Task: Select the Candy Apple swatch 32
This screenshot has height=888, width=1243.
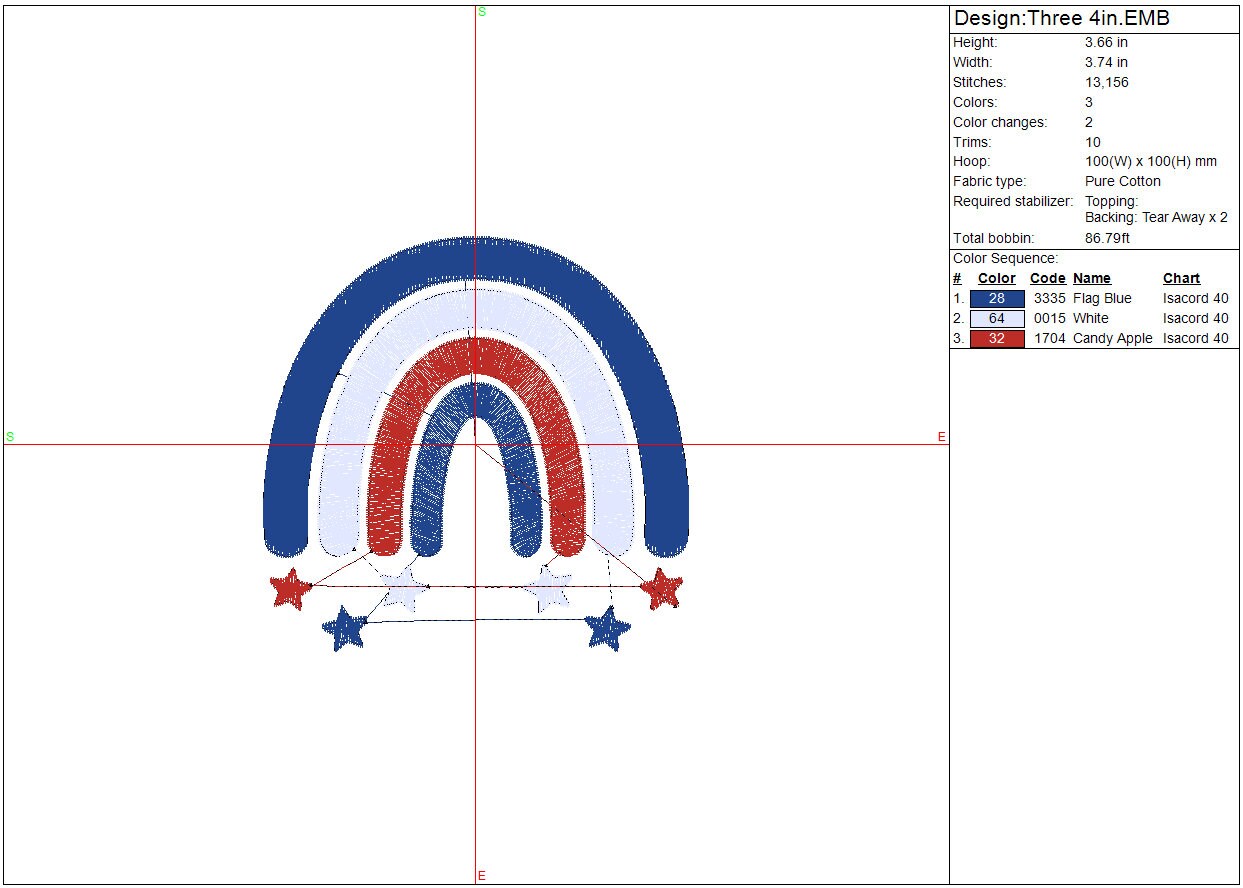Action: point(997,339)
